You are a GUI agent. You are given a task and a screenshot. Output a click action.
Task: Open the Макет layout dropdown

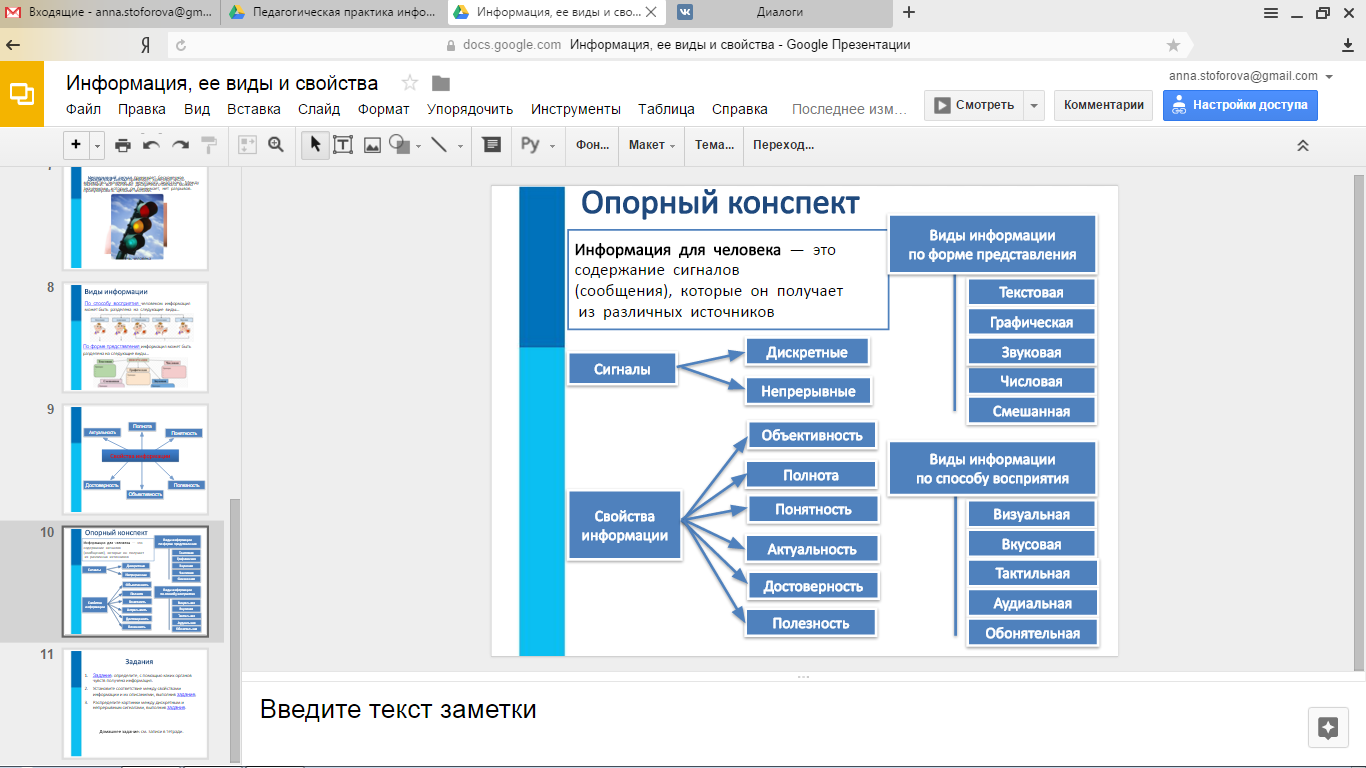[x=652, y=145]
